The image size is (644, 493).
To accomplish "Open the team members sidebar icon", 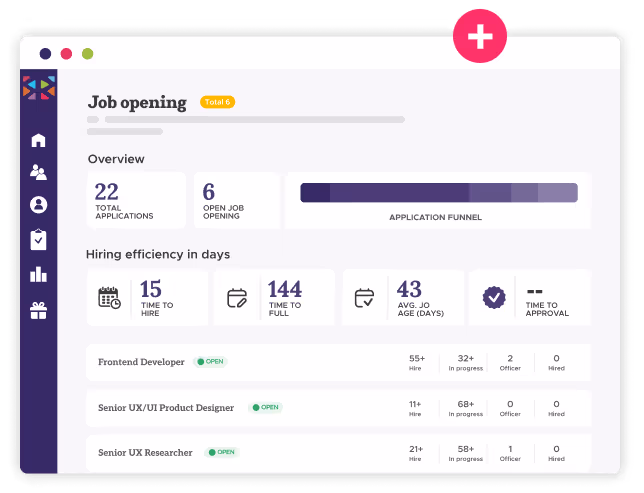I will (39, 172).
